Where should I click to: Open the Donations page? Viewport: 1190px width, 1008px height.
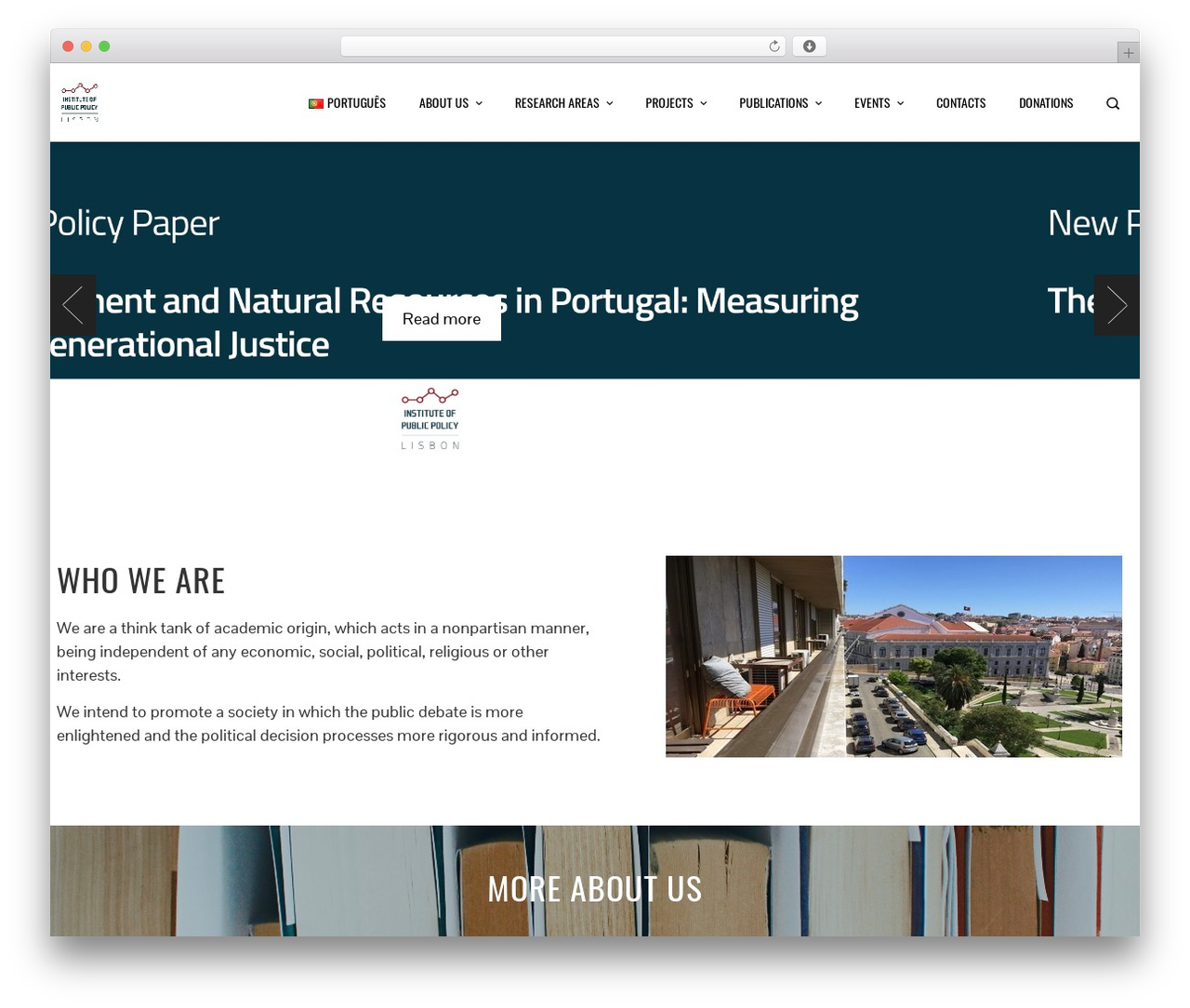[x=1046, y=103]
